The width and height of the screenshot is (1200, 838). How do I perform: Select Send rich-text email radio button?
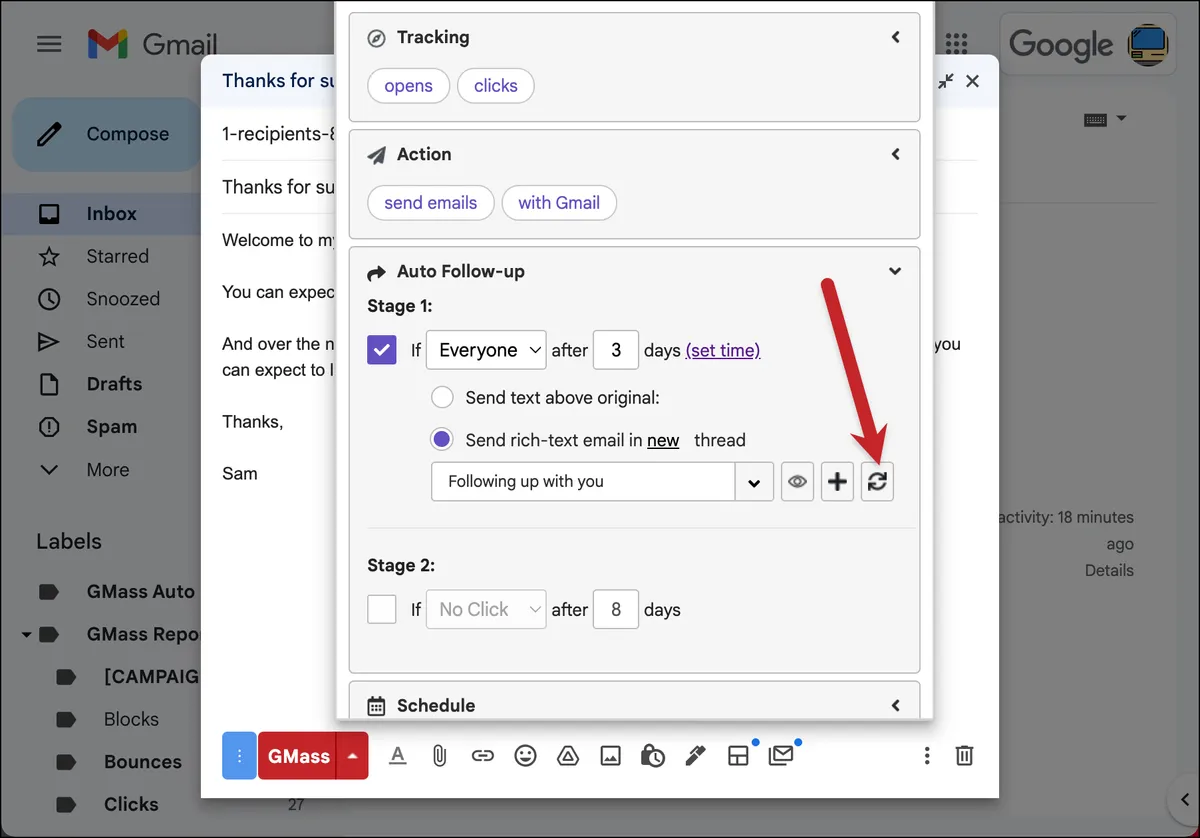[x=442, y=439]
